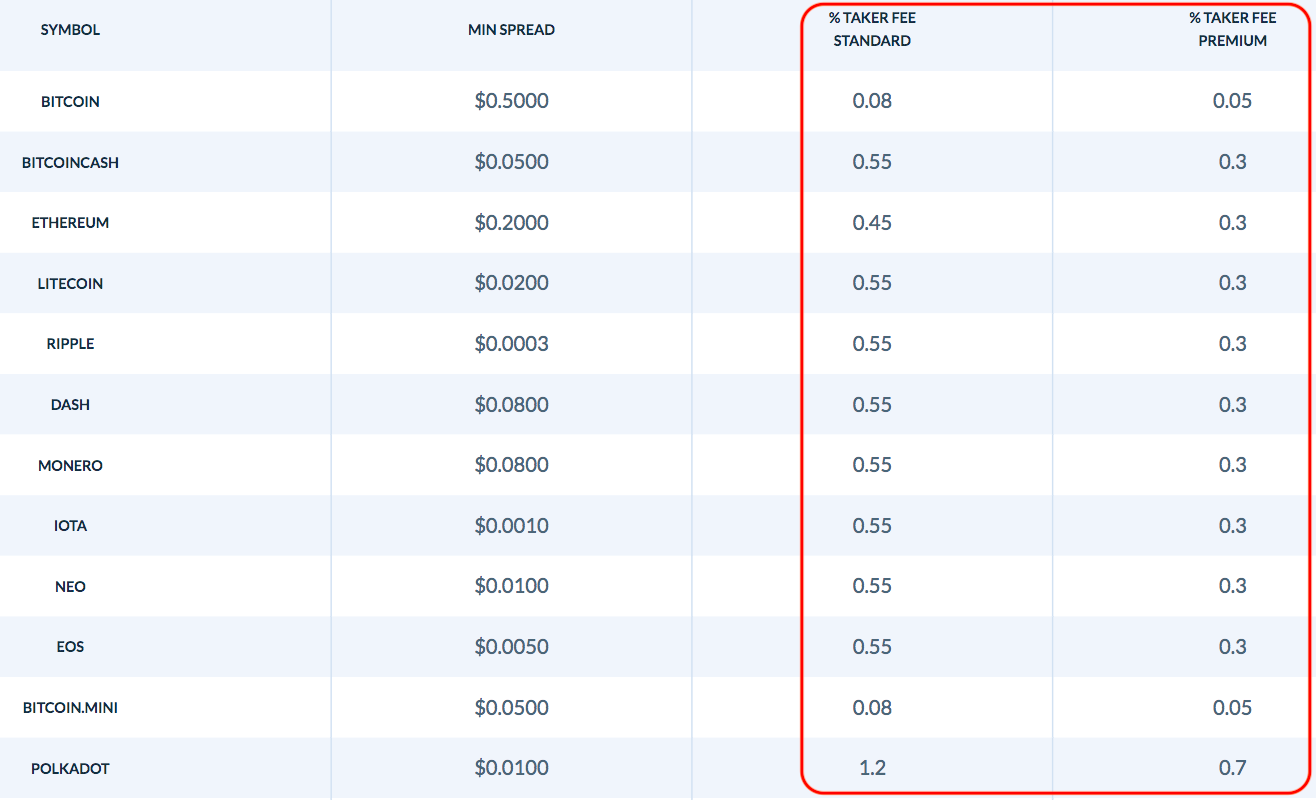
Task: Select the % TAKER FEE STANDARD header
Action: [x=872, y=30]
